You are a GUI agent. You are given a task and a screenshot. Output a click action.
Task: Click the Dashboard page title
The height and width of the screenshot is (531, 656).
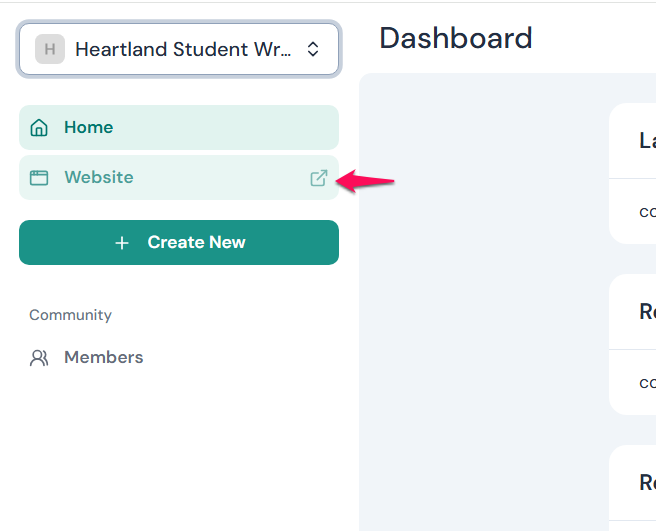click(456, 38)
